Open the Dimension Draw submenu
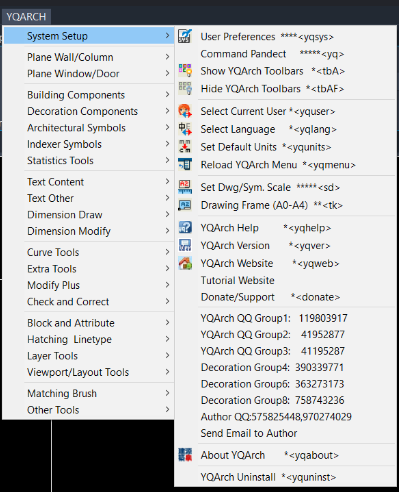 [89, 214]
